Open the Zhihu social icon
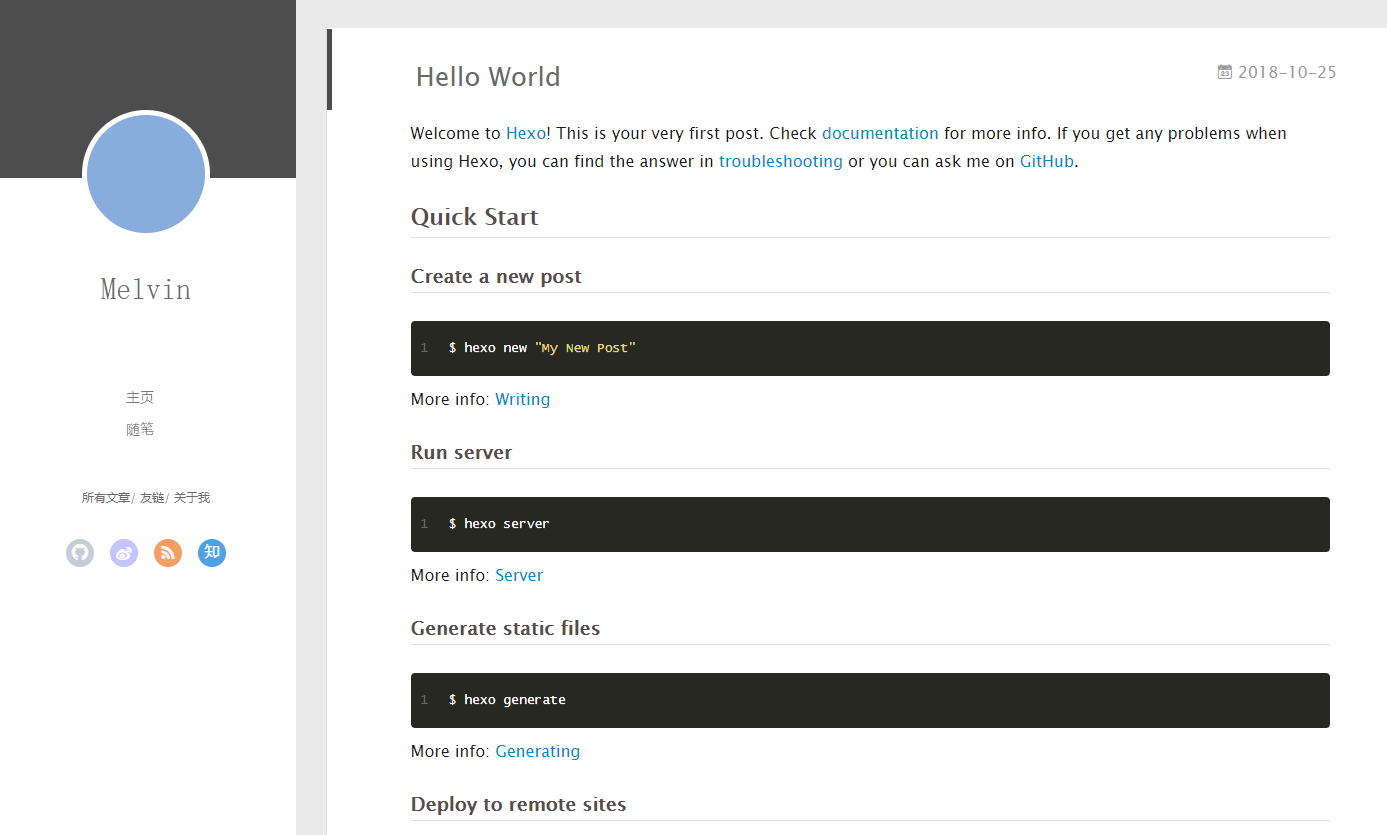This screenshot has width=1387, height=835. (x=212, y=553)
